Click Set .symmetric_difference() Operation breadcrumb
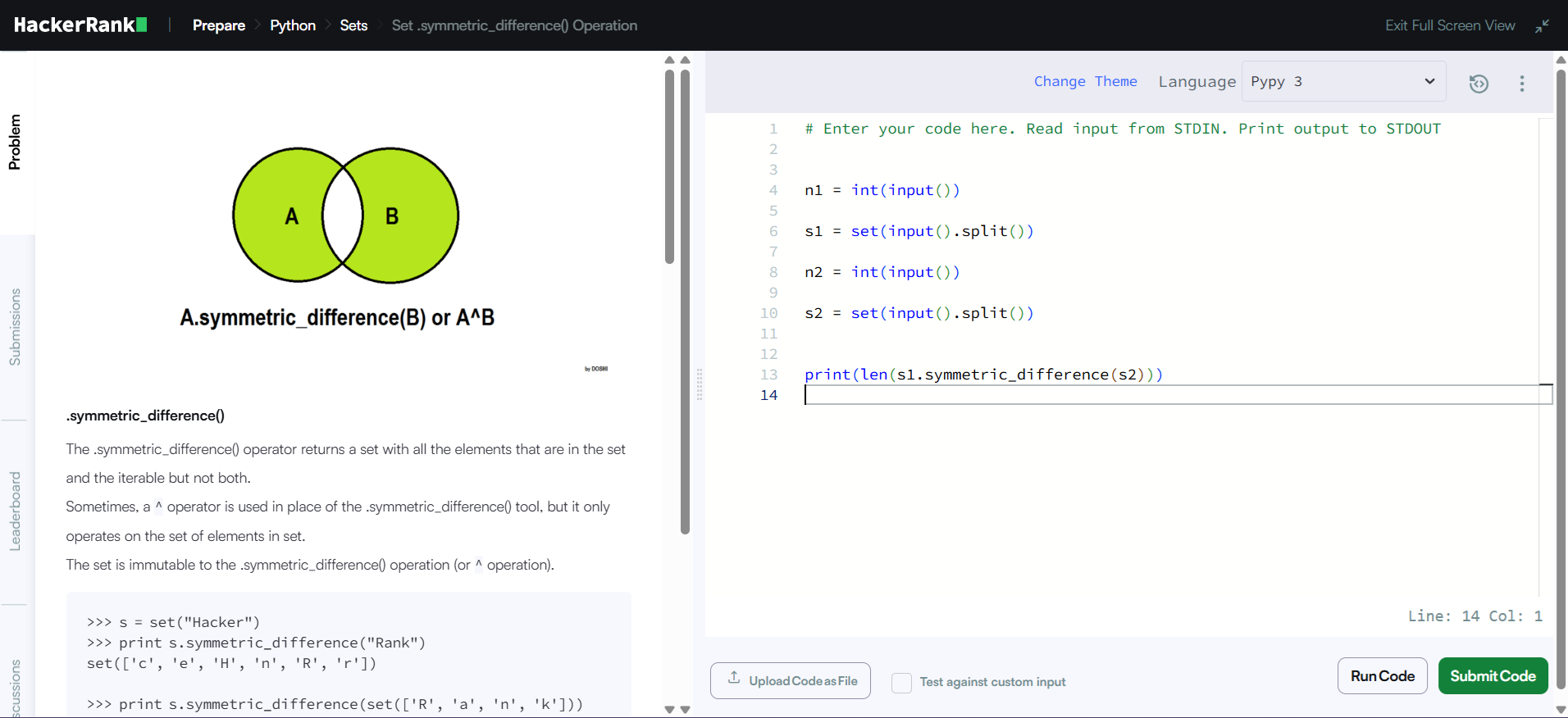 click(x=514, y=25)
